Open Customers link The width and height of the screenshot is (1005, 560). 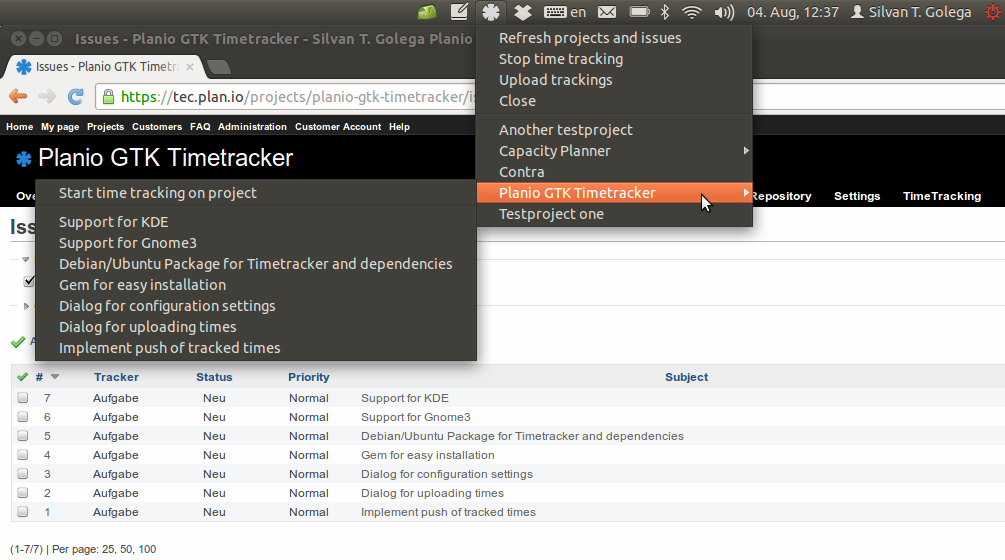click(x=156, y=127)
